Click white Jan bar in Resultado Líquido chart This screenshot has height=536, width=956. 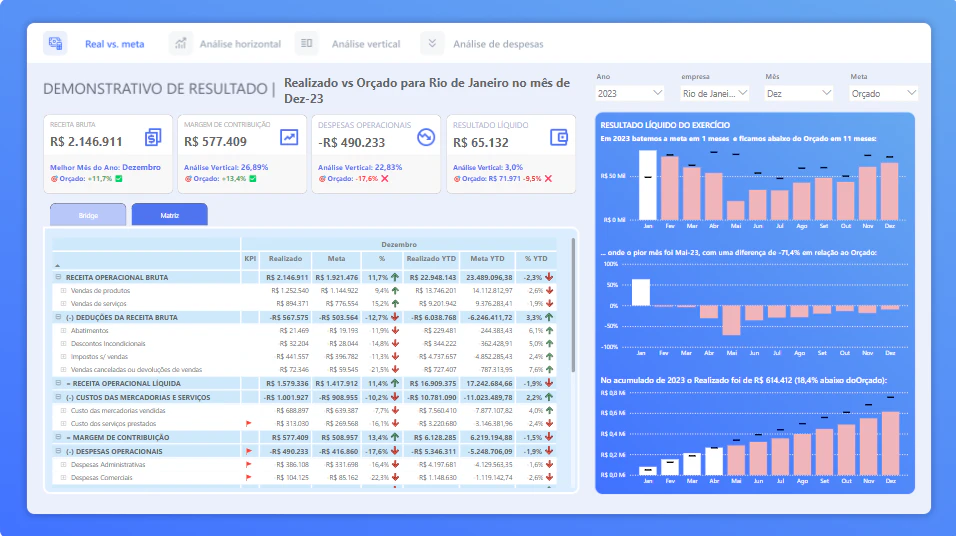[x=647, y=185]
